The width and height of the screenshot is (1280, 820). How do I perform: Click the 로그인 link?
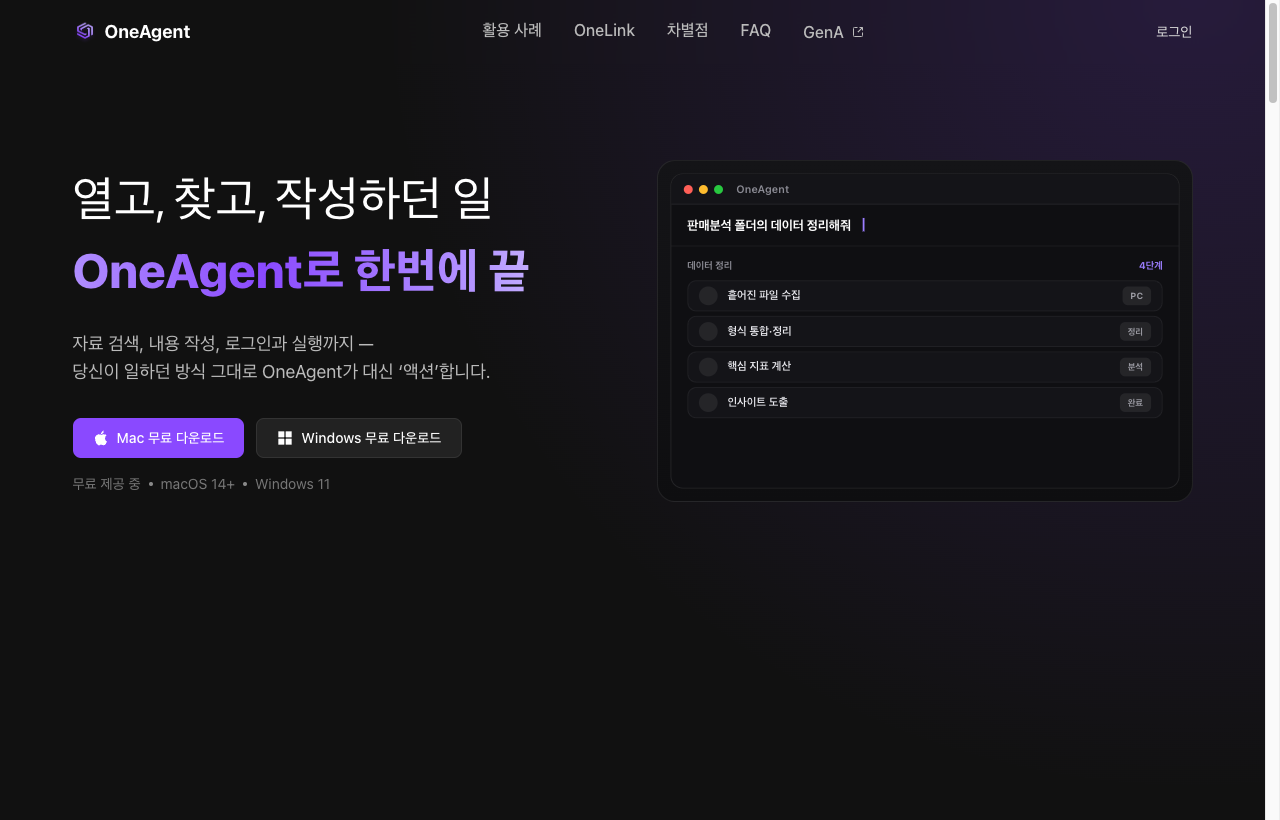(x=1174, y=31)
